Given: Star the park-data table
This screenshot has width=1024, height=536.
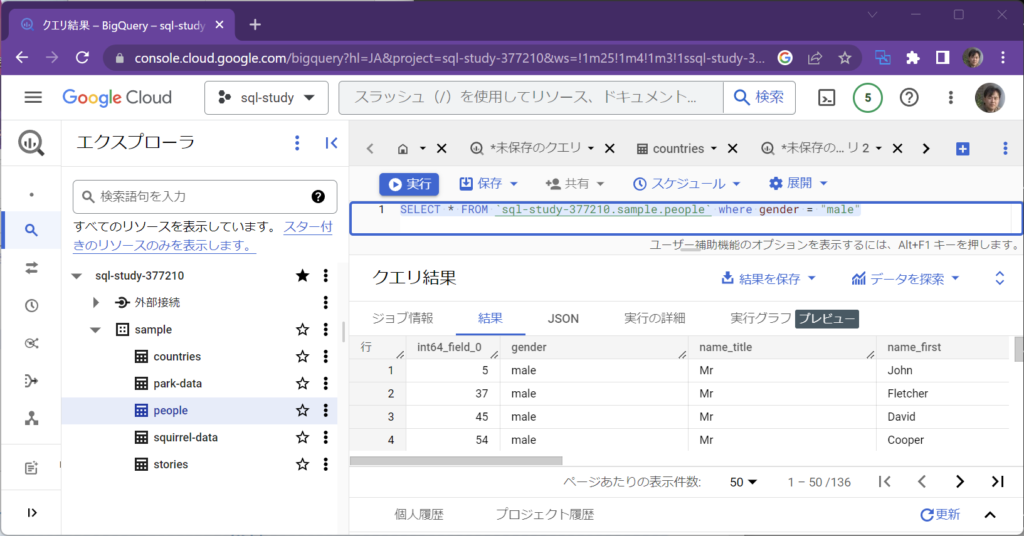Looking at the screenshot, I should click(302, 383).
